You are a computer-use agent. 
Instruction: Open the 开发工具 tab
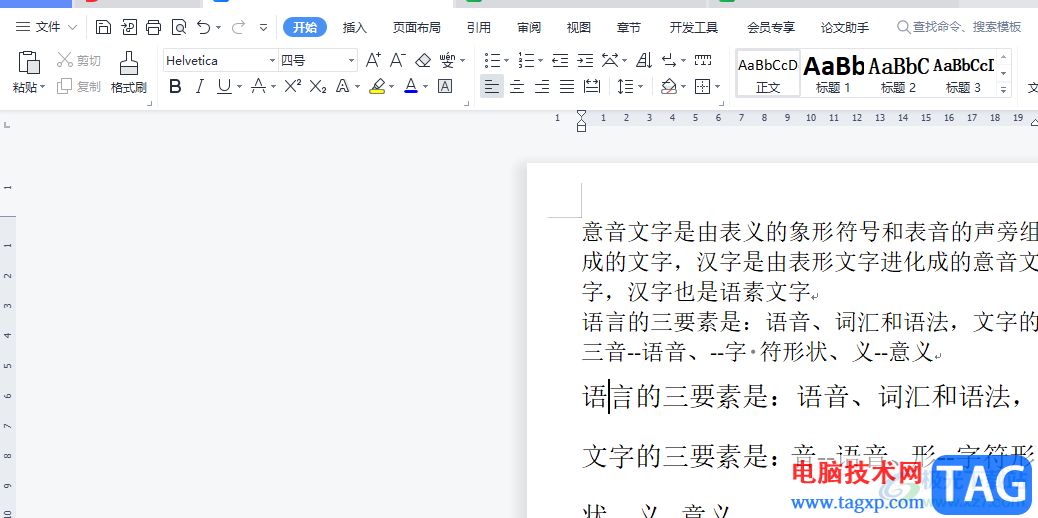pyautogui.click(x=694, y=28)
